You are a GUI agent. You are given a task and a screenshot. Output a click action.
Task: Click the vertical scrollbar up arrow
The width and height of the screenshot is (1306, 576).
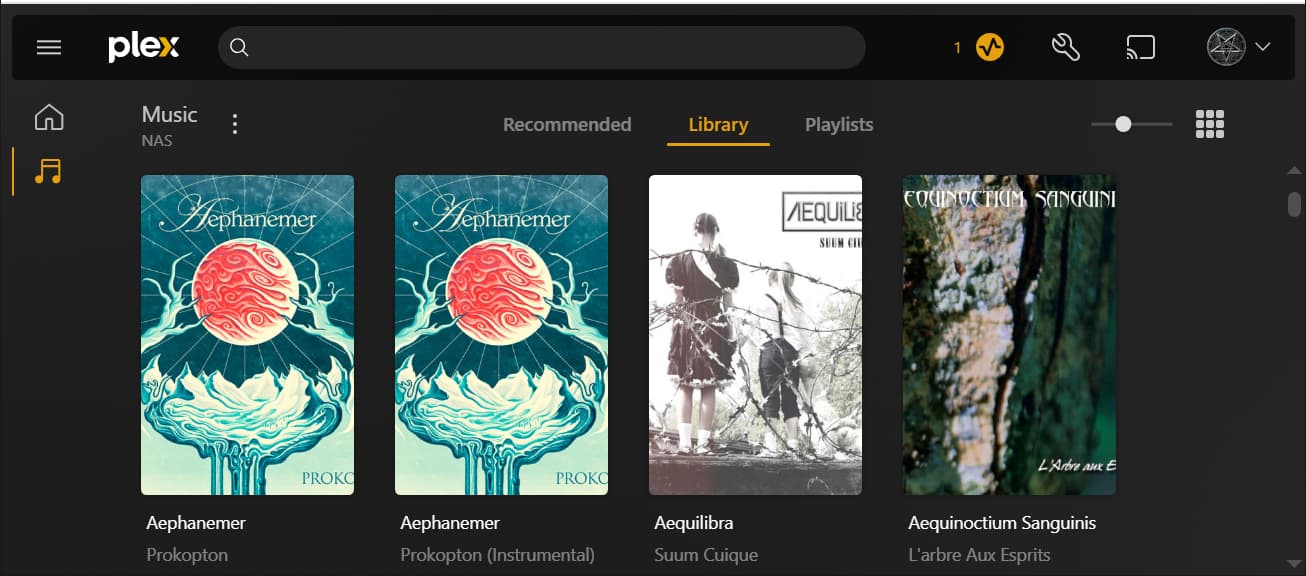click(x=1294, y=170)
